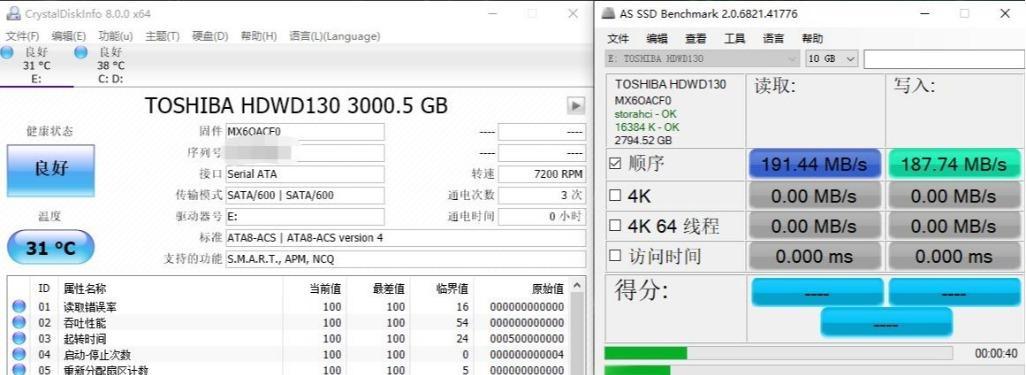
Task: Open 语言 menu in AS SSD Benchmark
Action: tap(773, 39)
